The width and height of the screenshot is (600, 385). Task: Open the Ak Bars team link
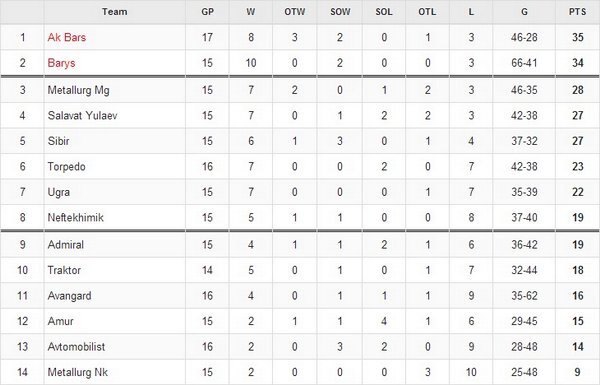click(67, 37)
